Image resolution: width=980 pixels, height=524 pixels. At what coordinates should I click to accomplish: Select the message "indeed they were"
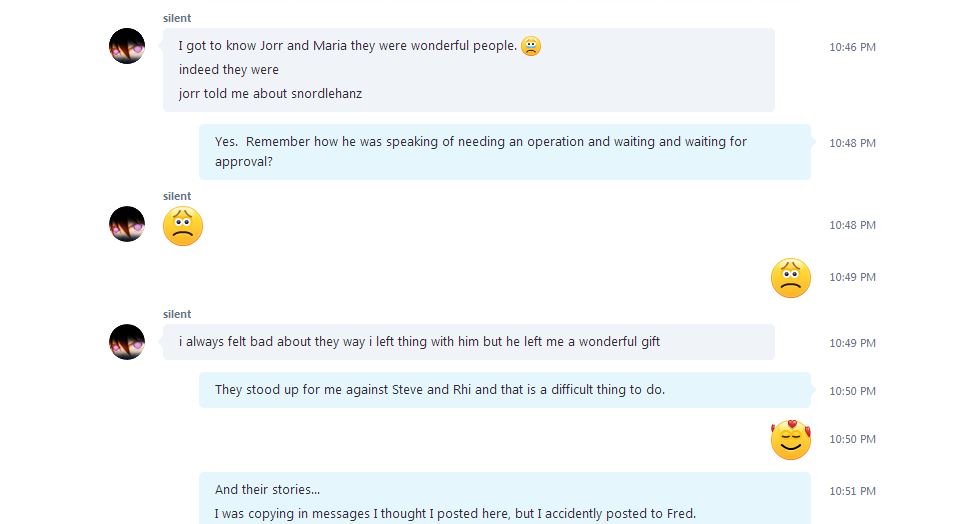pyautogui.click(x=229, y=70)
